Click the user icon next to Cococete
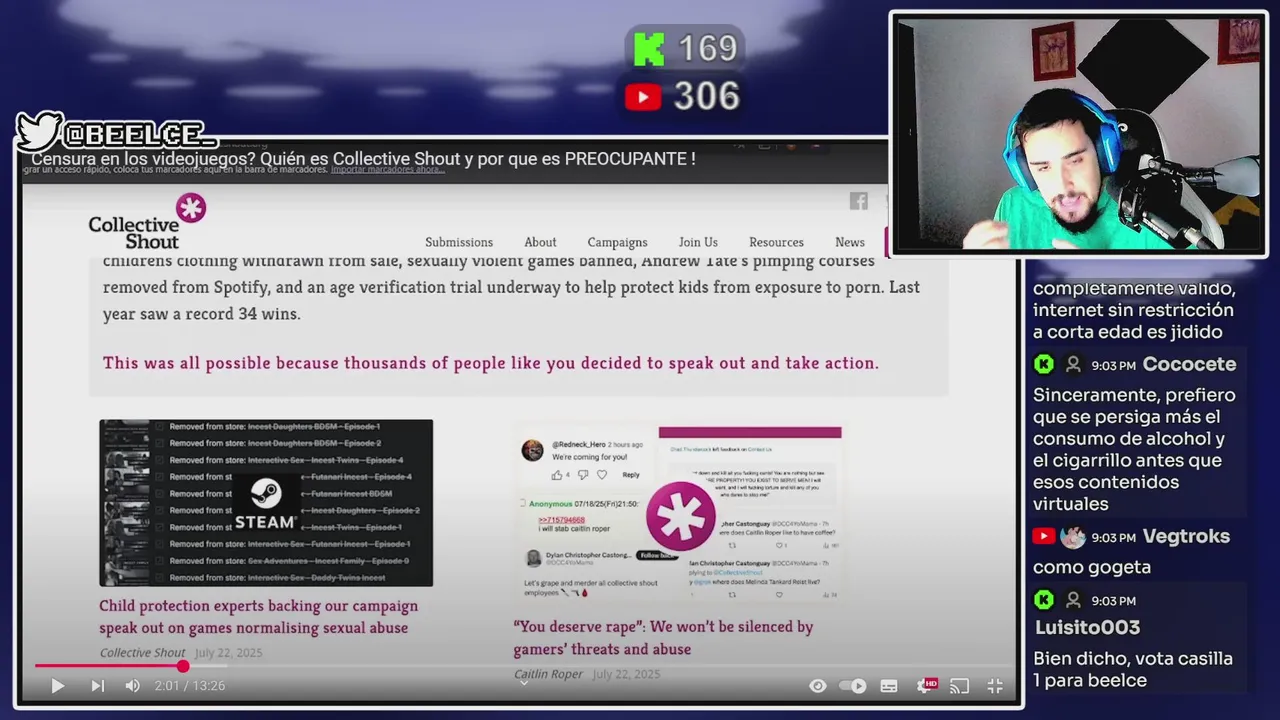1280x720 pixels. (1073, 364)
